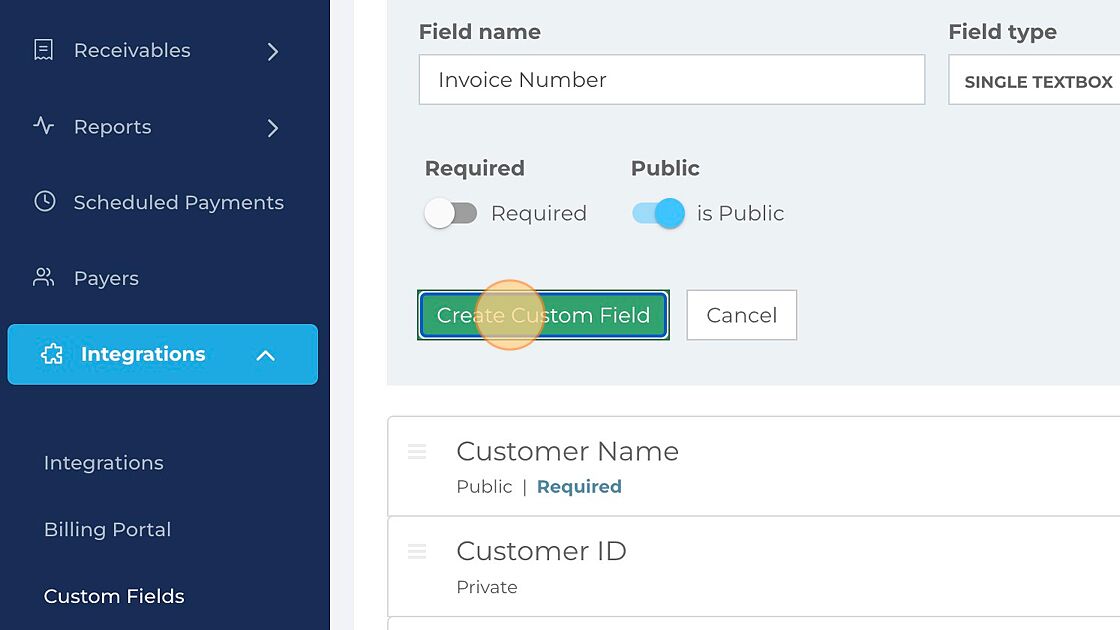Click the Integrations puzzle-piece icon
The image size is (1120, 630).
(52, 354)
